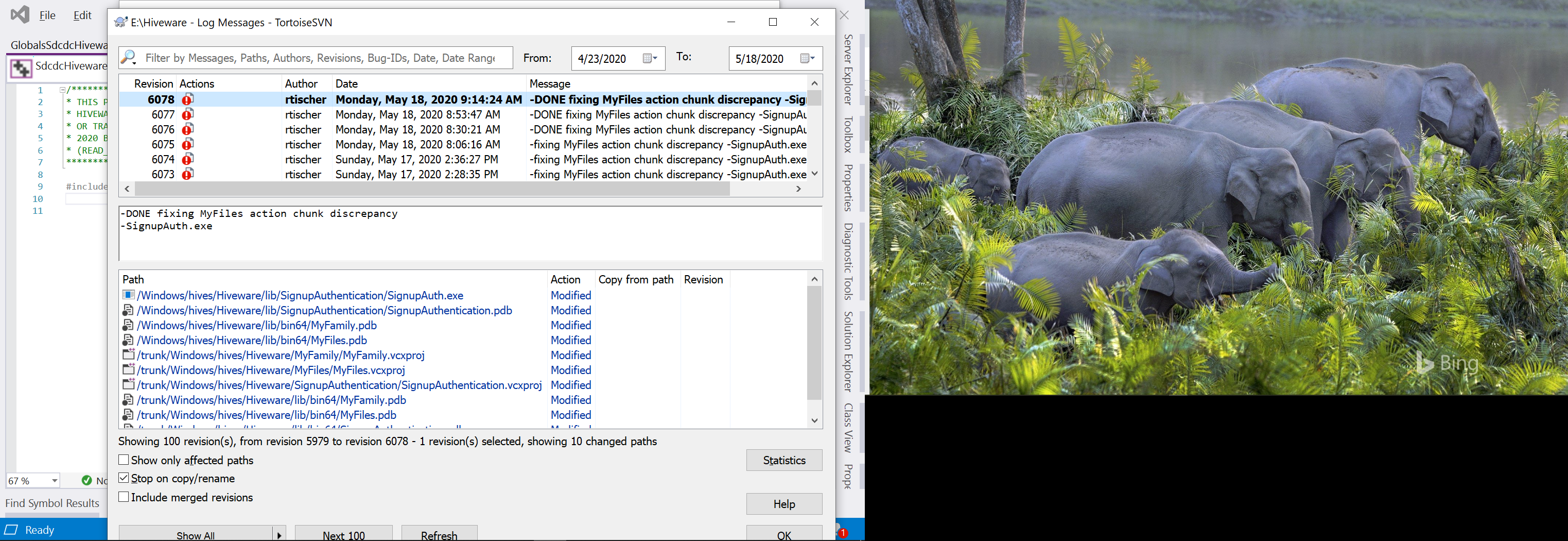The width and height of the screenshot is (1568, 541).
Task: Open the File menu
Action: coord(47,15)
